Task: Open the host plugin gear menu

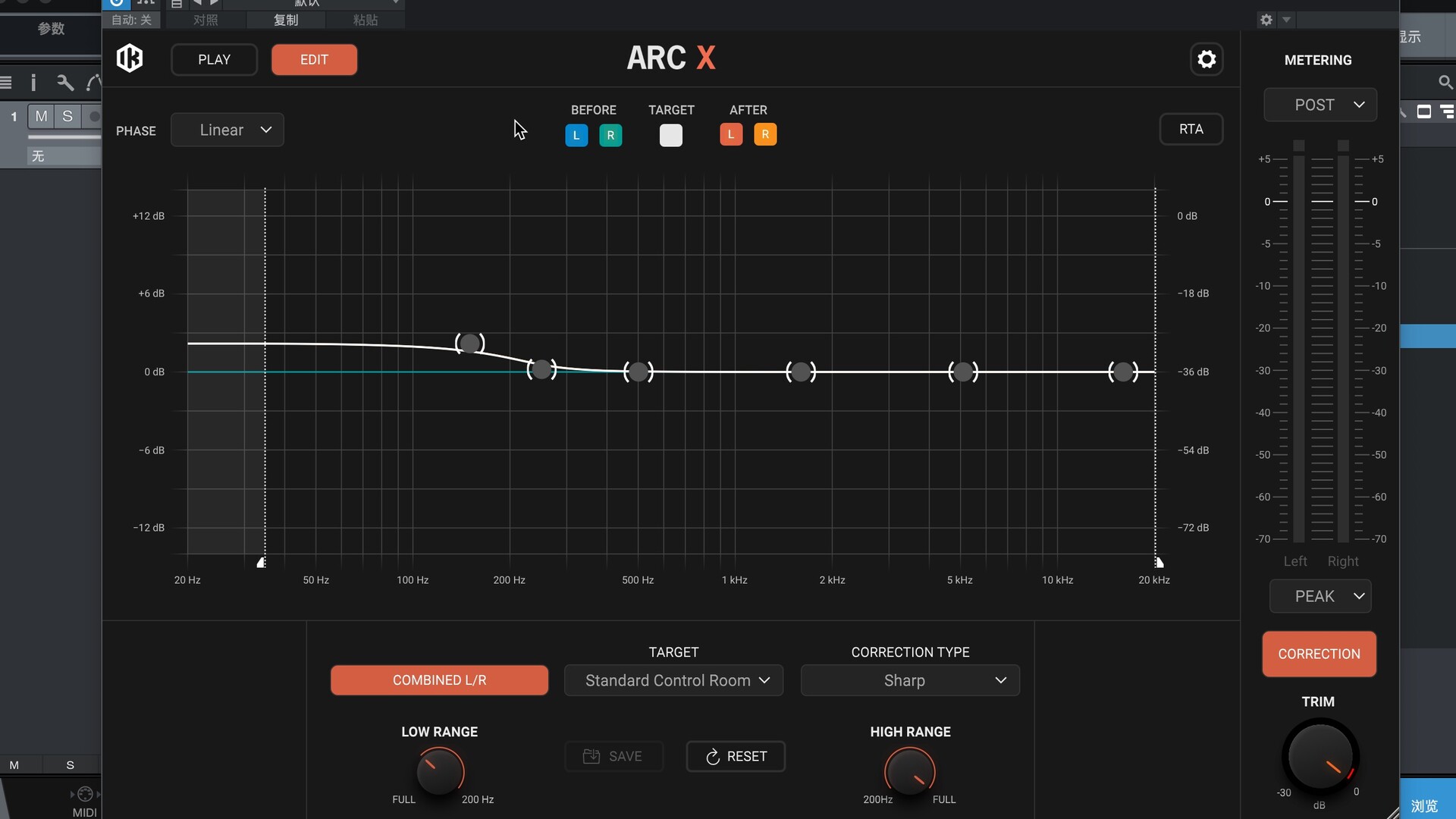Action: [x=1266, y=20]
